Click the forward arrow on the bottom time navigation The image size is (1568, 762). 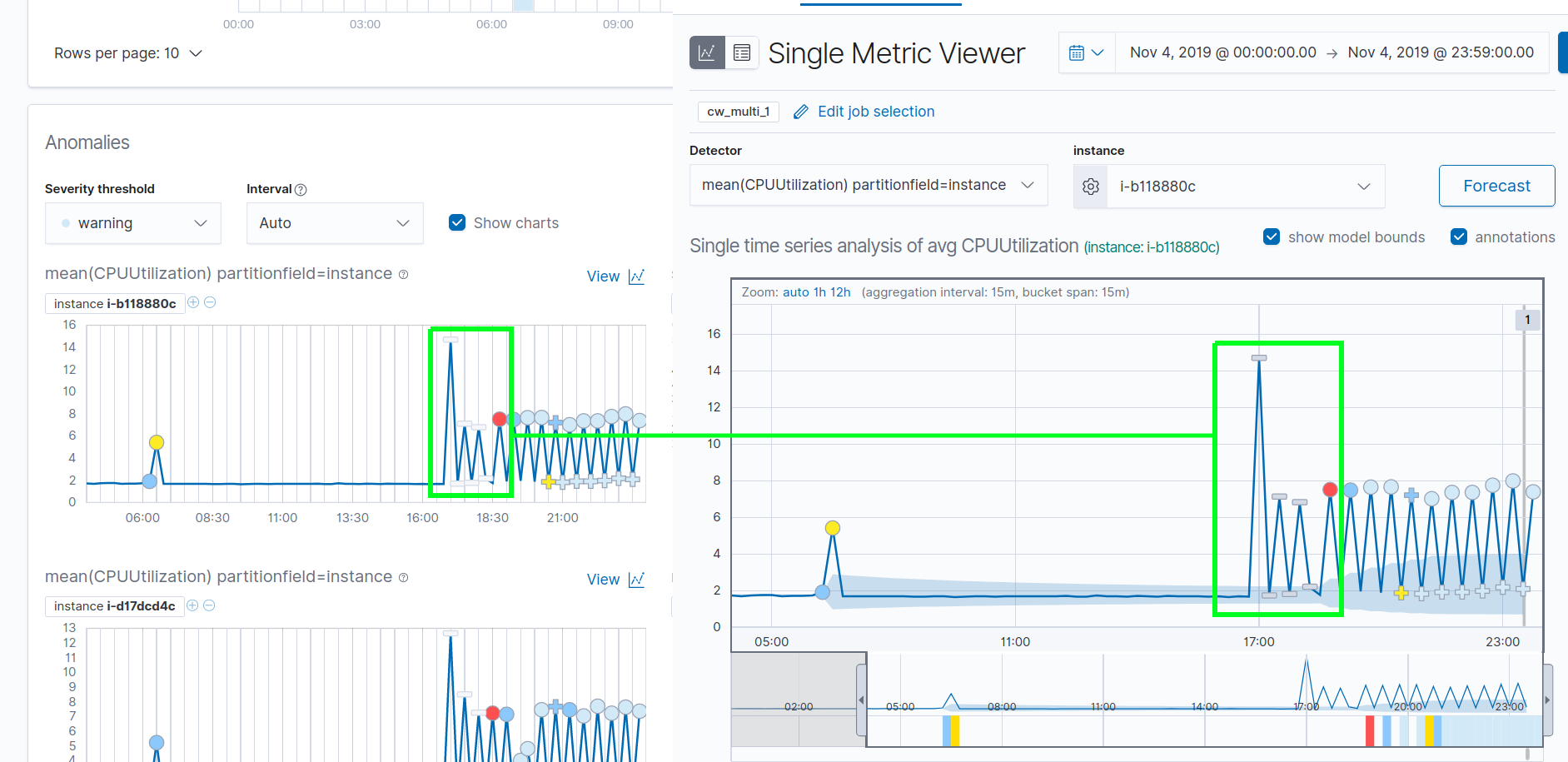coord(1548,700)
